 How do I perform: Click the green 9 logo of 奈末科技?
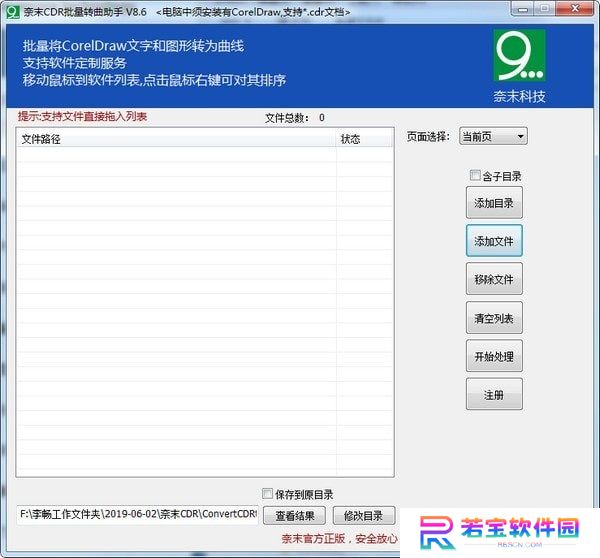coord(519,55)
